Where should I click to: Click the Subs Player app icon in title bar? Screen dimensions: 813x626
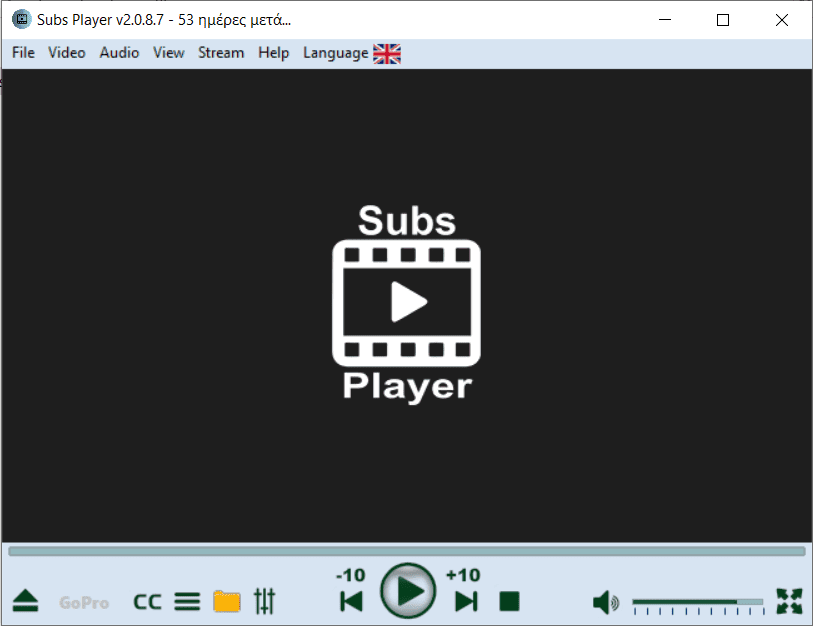click(x=21, y=20)
